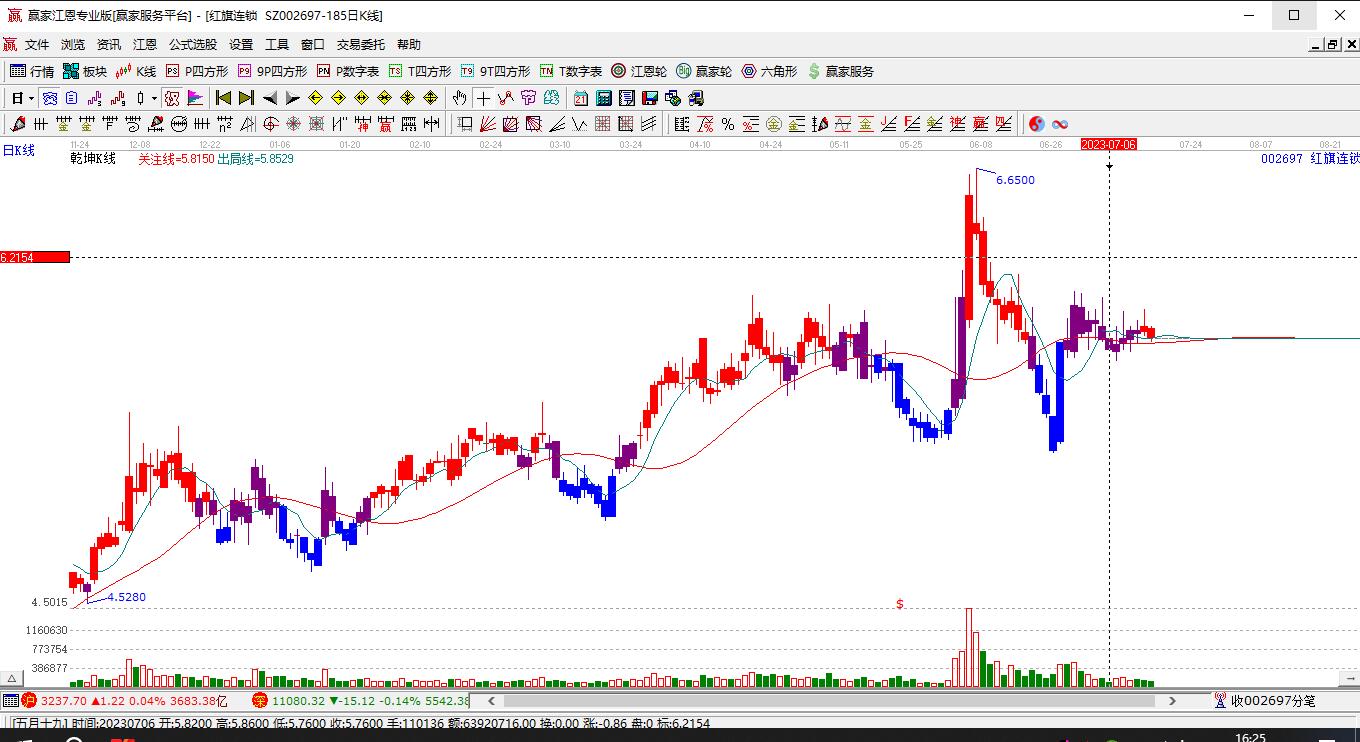Select the red fan lines drawing tool

(x=488, y=124)
